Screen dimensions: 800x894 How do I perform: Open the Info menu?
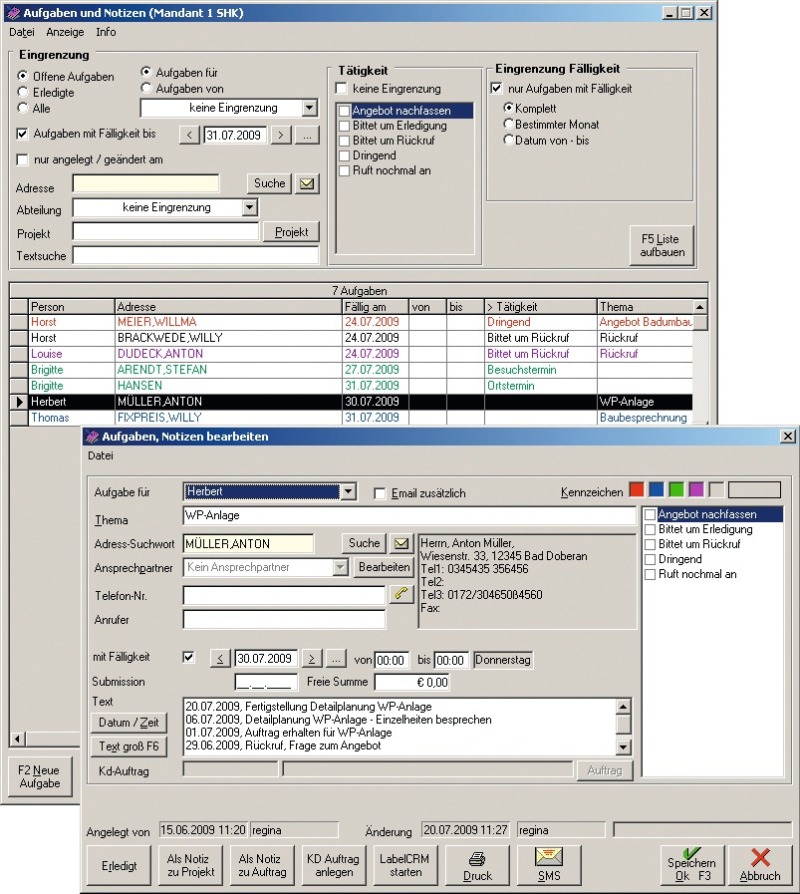tap(105, 32)
